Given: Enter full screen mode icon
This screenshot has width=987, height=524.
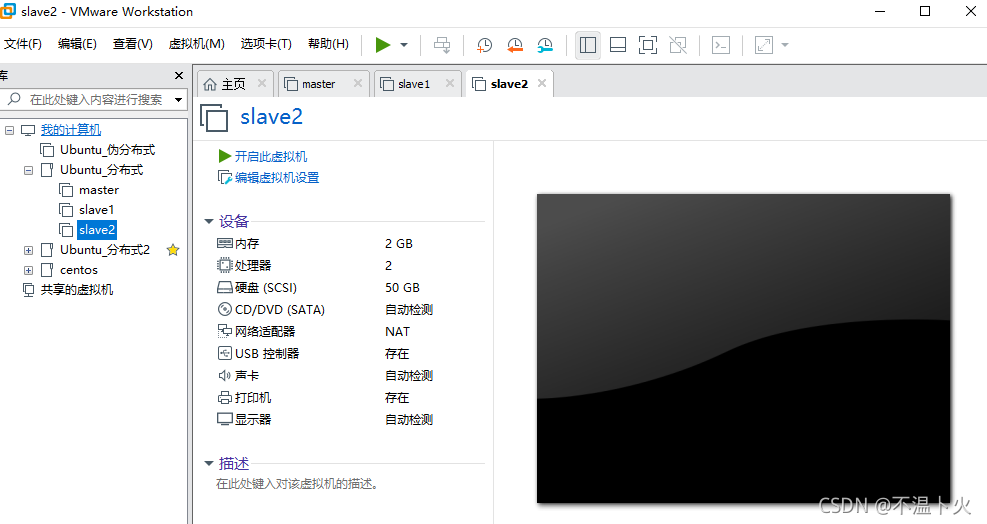Looking at the screenshot, I should click(x=648, y=45).
